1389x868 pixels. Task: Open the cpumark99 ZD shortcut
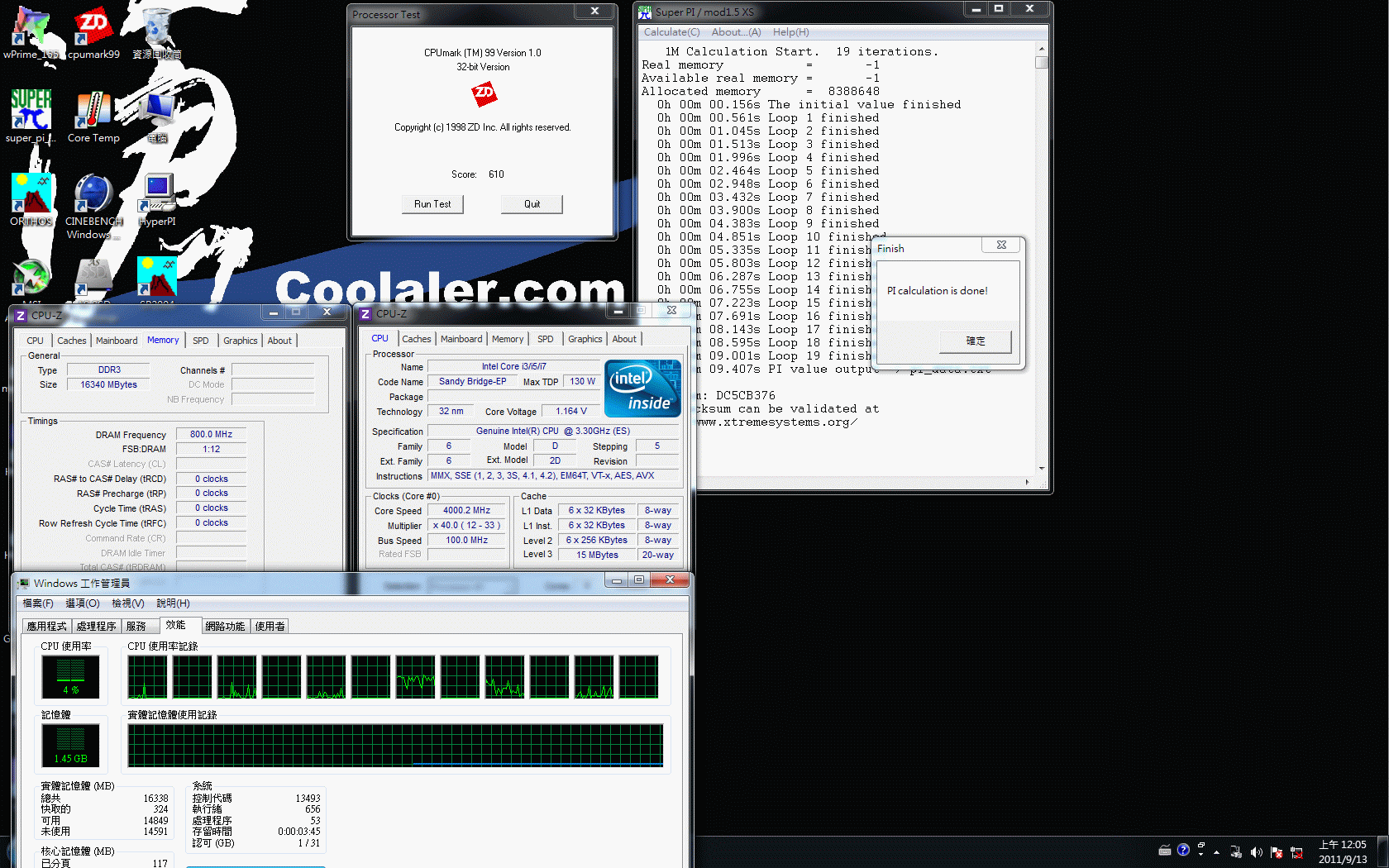pyautogui.click(x=93, y=33)
